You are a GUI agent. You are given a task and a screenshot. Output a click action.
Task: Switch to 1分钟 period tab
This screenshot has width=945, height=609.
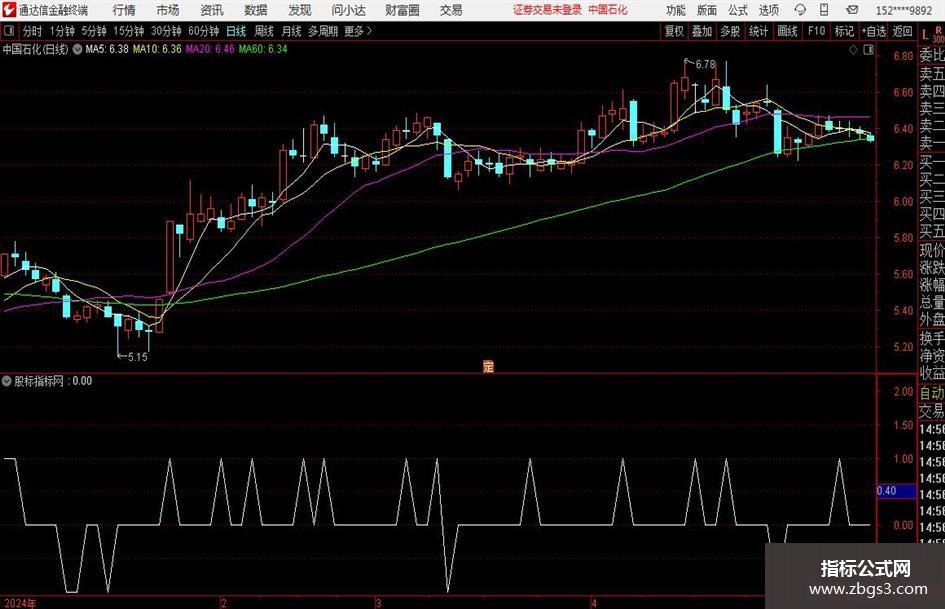point(62,31)
